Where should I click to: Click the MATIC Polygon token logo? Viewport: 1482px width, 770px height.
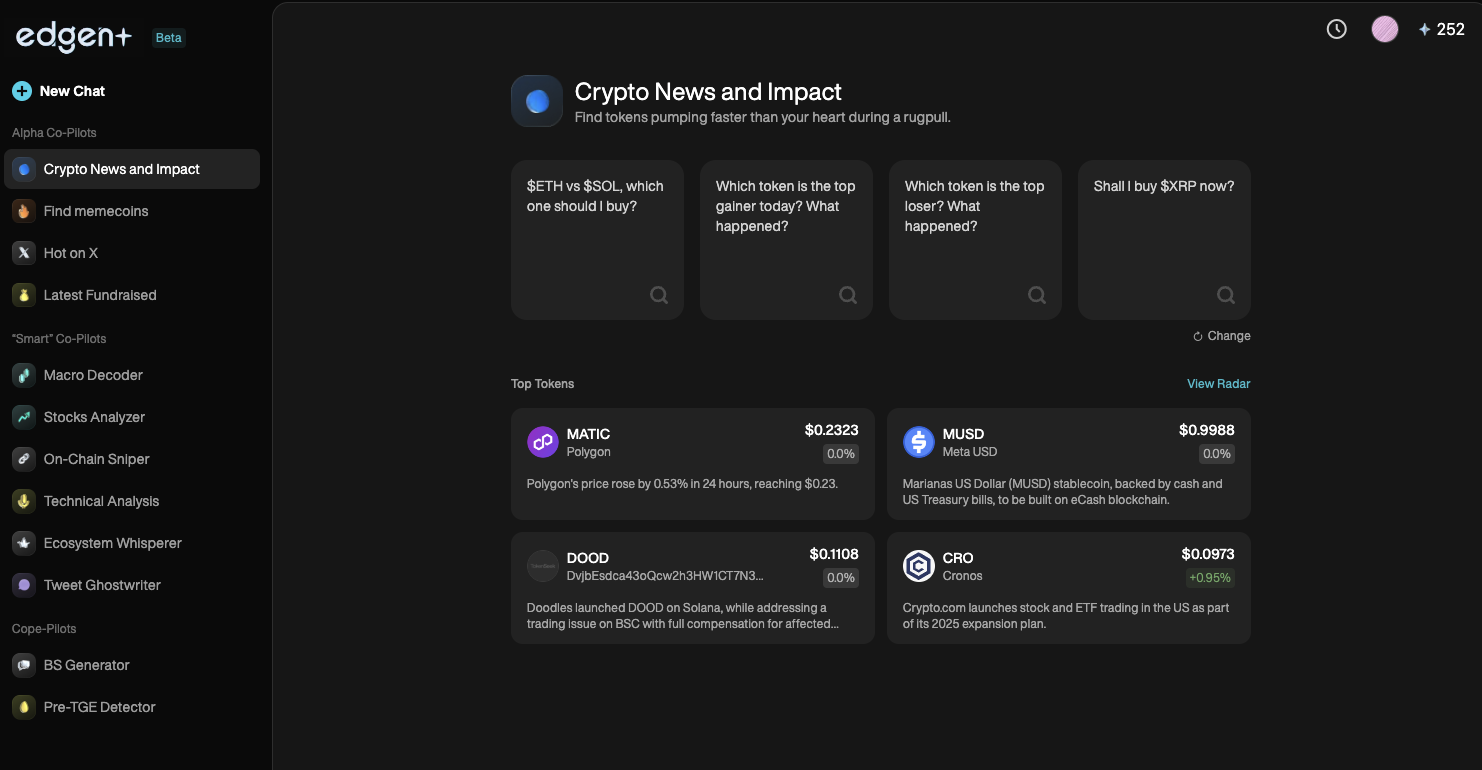542,442
